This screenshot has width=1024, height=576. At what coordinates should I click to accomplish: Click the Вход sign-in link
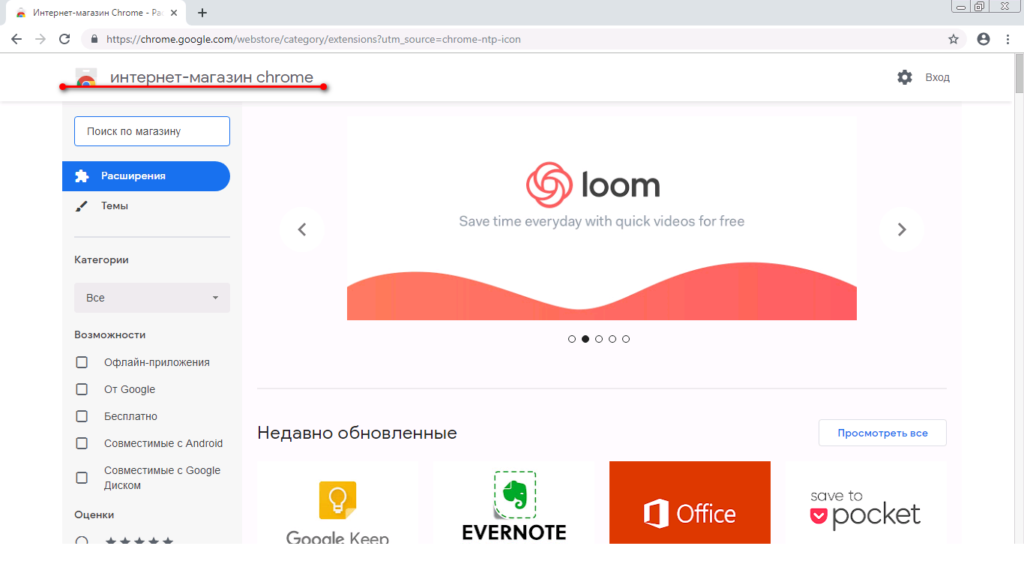point(937,77)
